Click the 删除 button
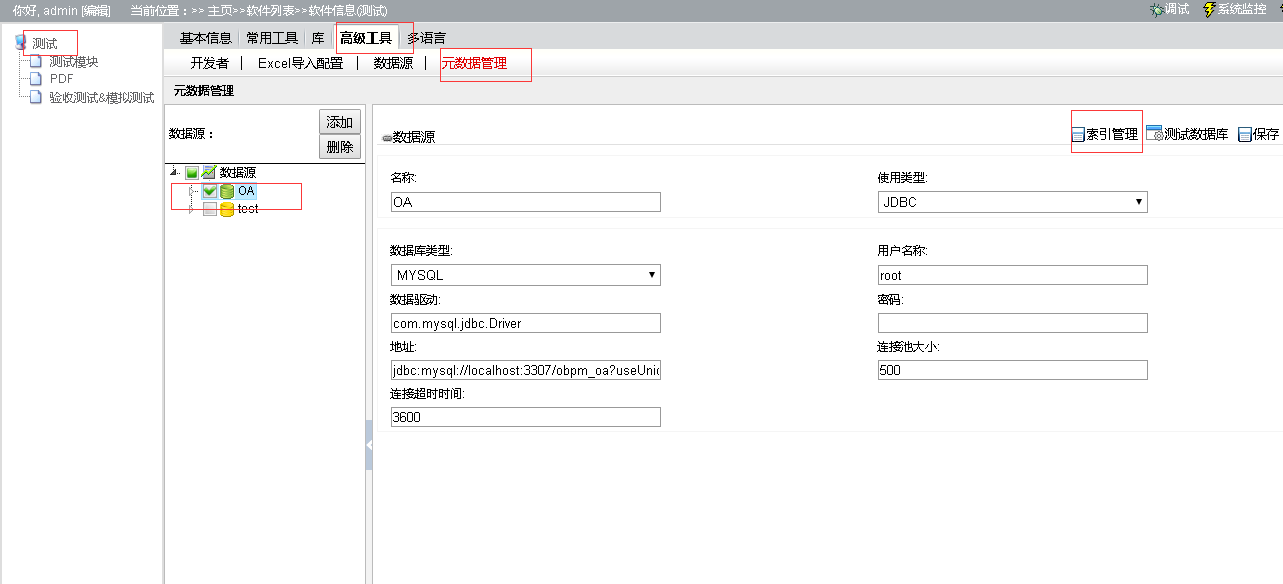The image size is (1283, 584). tap(340, 147)
